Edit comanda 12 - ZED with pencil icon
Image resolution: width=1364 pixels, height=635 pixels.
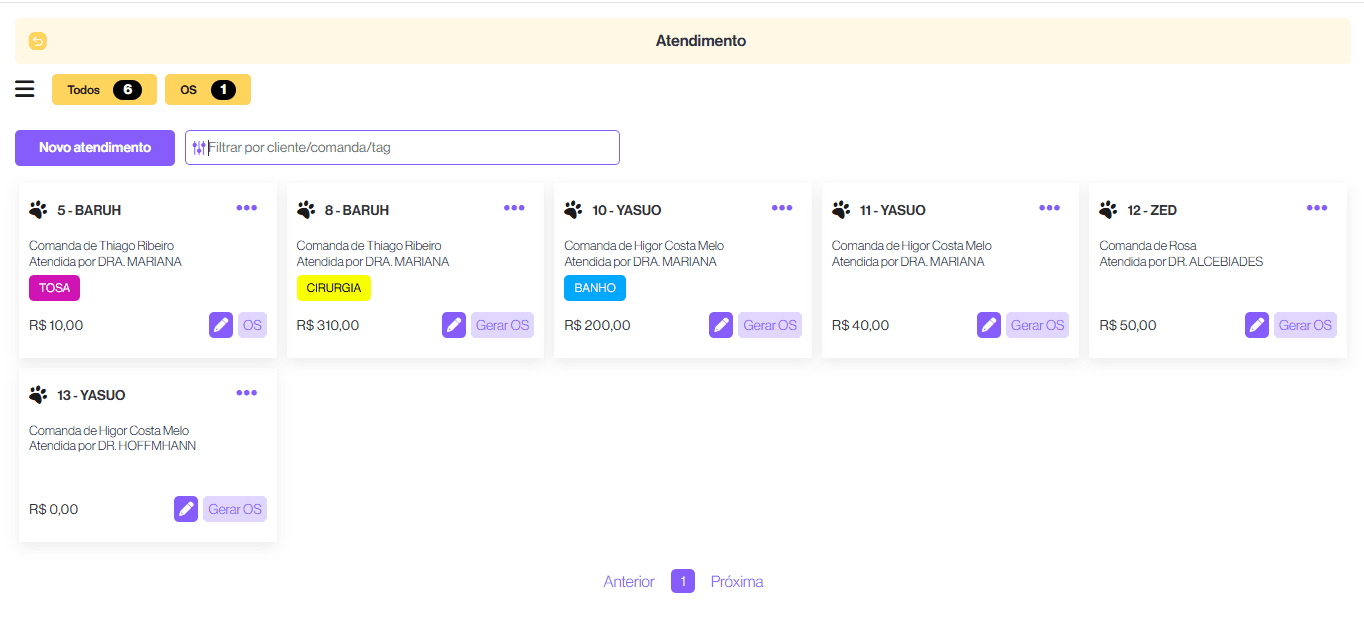point(1257,325)
